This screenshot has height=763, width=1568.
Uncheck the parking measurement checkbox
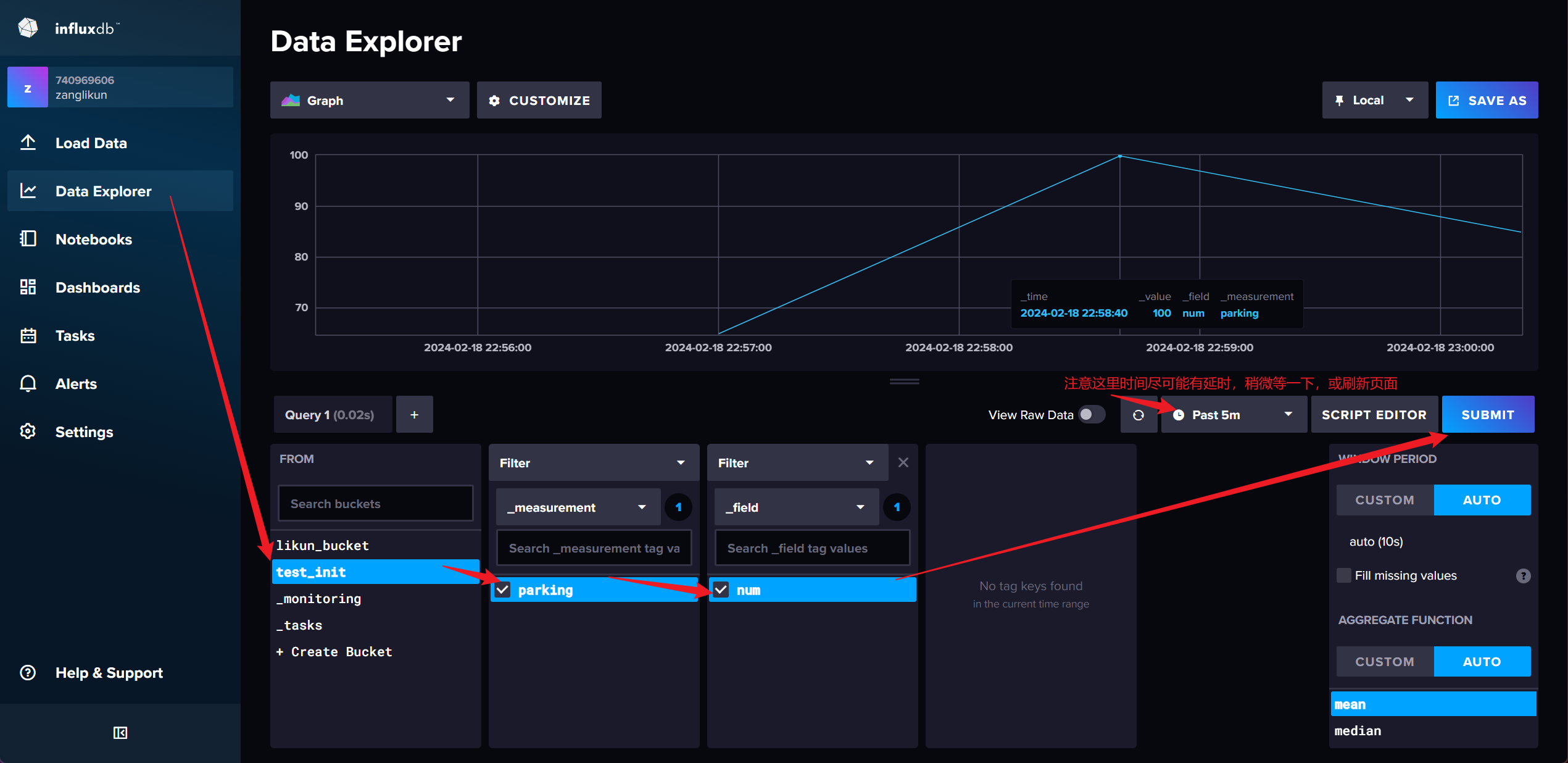(x=503, y=590)
